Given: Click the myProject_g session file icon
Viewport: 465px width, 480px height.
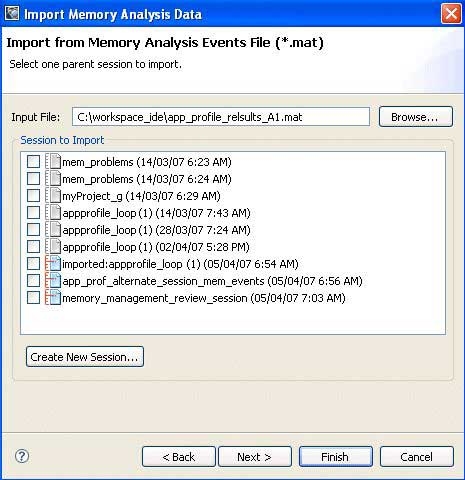Looking at the screenshot, I should (x=53, y=195).
